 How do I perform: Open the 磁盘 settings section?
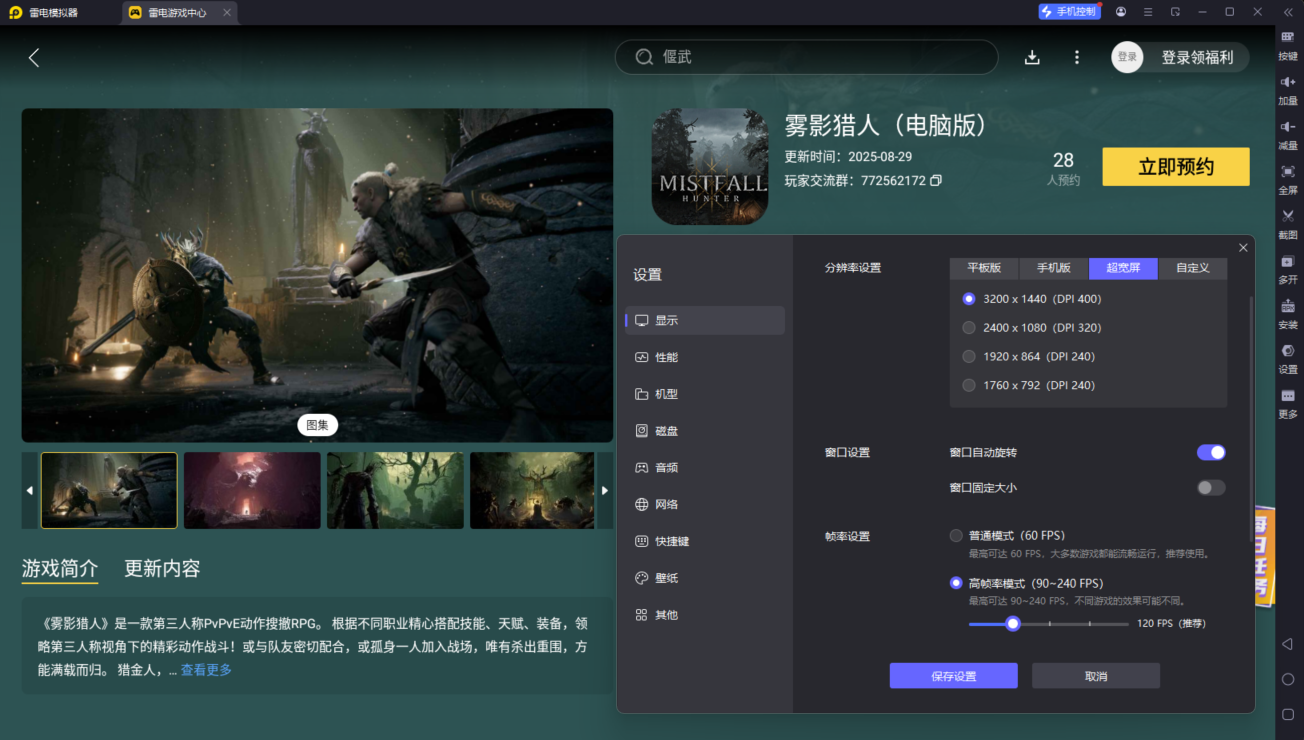(x=705, y=431)
